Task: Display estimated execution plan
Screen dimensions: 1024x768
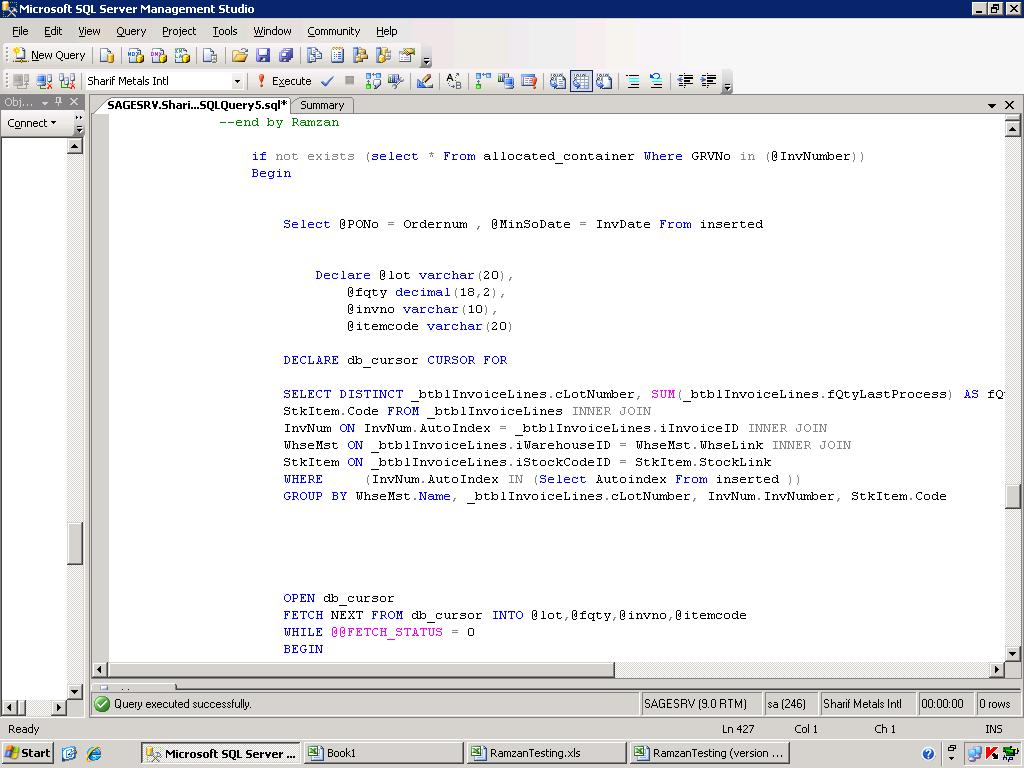Action: tap(374, 81)
